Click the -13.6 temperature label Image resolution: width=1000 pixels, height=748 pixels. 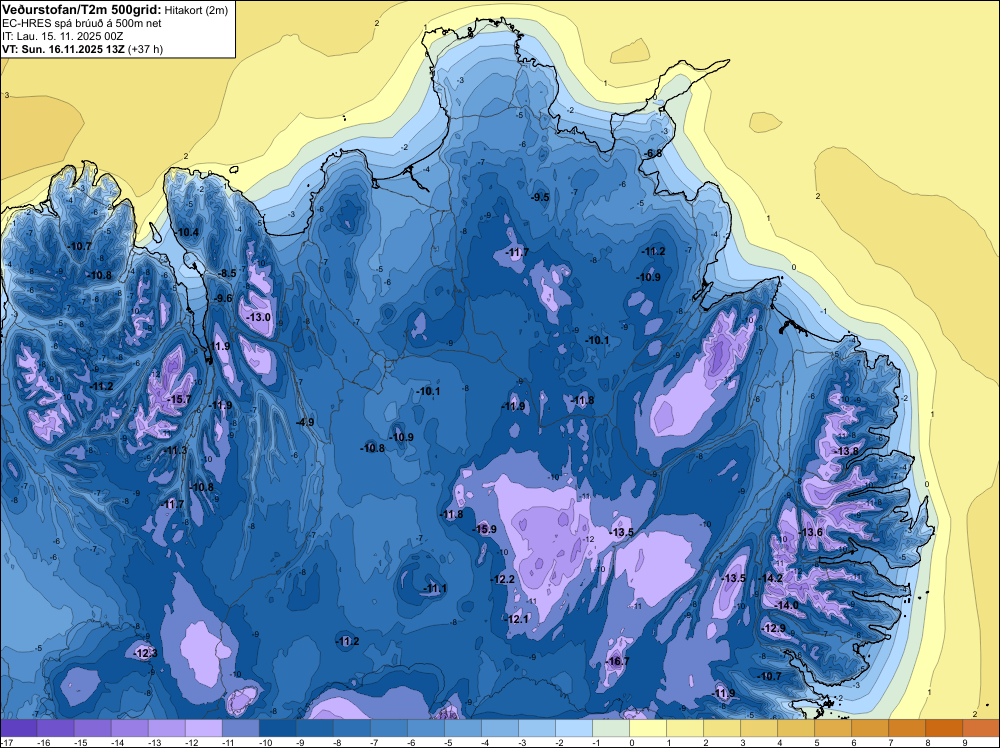click(x=811, y=532)
